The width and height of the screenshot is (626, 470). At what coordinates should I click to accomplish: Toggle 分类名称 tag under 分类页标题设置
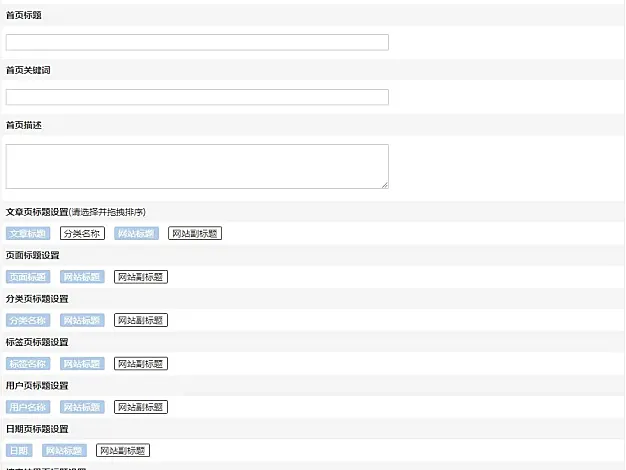(x=27, y=320)
